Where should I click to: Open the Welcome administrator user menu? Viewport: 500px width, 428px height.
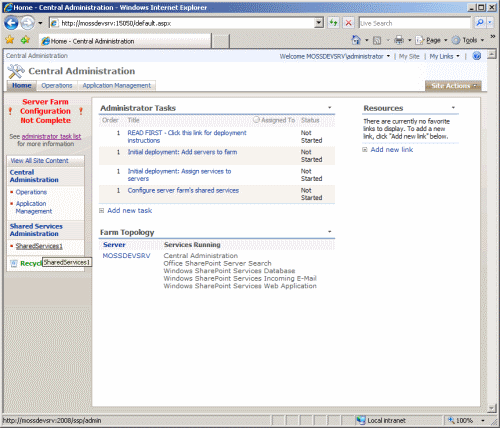tap(335, 56)
